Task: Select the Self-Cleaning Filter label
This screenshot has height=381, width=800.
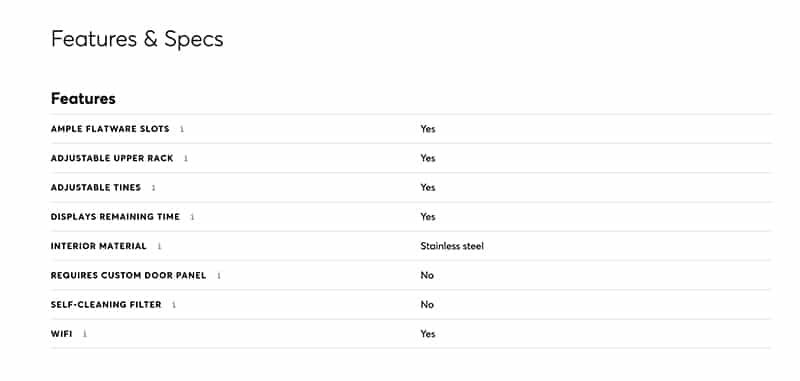Action: (x=106, y=304)
